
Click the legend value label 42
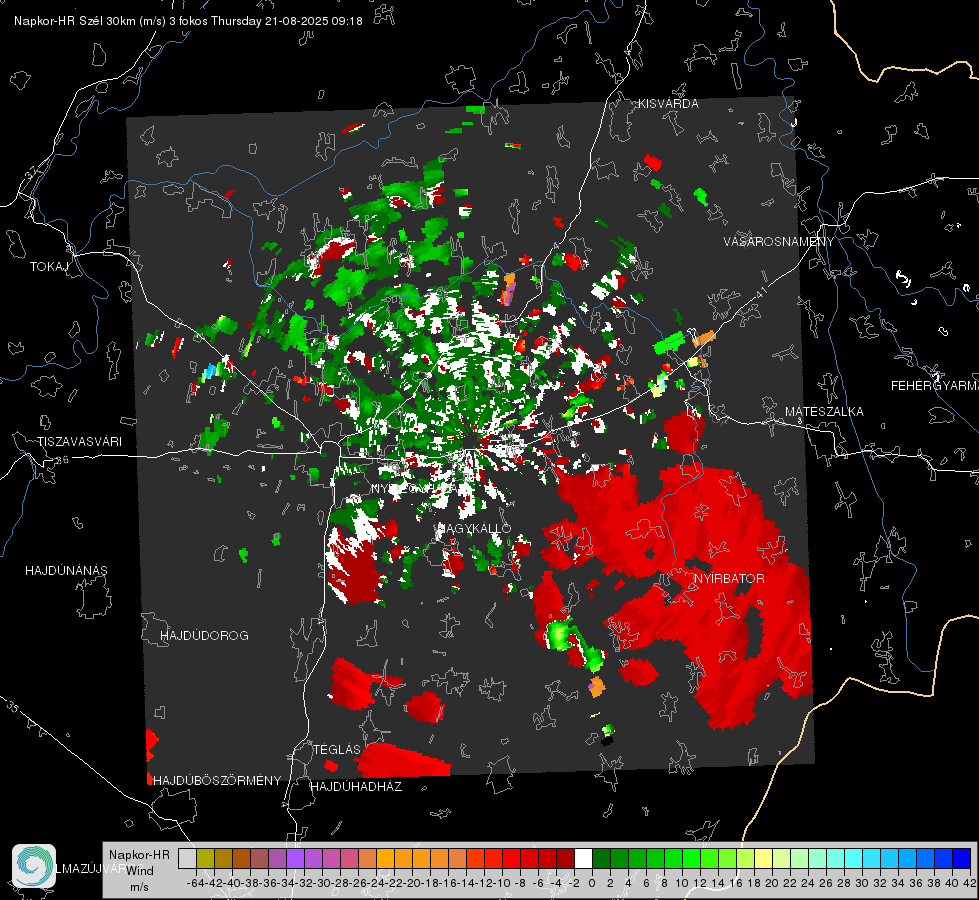point(970,883)
